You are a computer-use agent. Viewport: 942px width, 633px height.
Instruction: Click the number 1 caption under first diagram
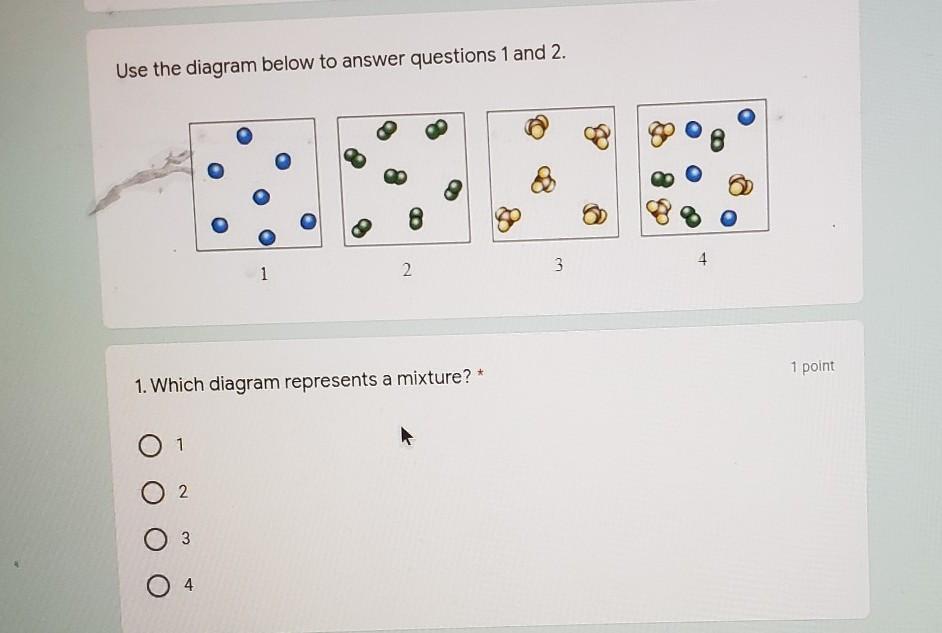(263, 273)
